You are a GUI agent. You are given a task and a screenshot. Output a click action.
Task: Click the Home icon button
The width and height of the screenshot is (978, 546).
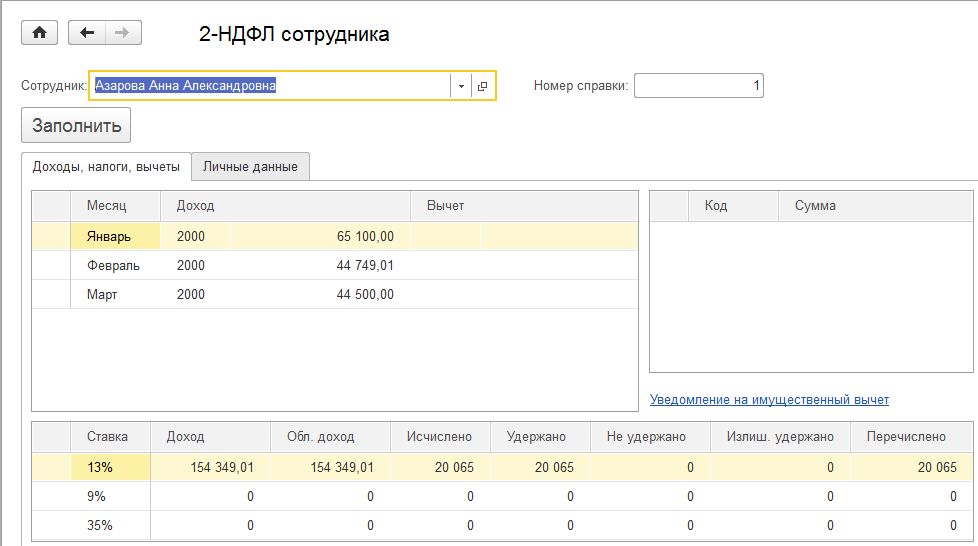(40, 33)
